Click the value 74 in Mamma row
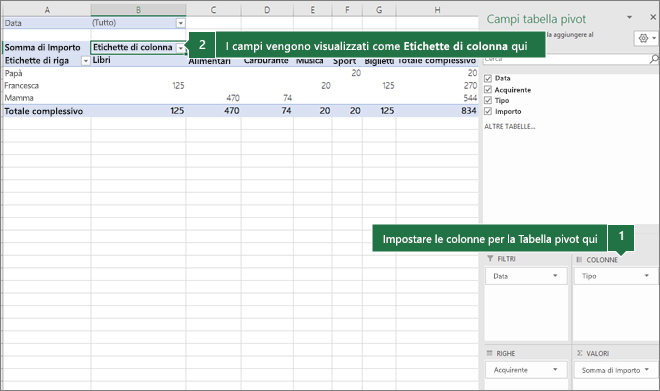This screenshot has width=660, height=391. (x=287, y=98)
